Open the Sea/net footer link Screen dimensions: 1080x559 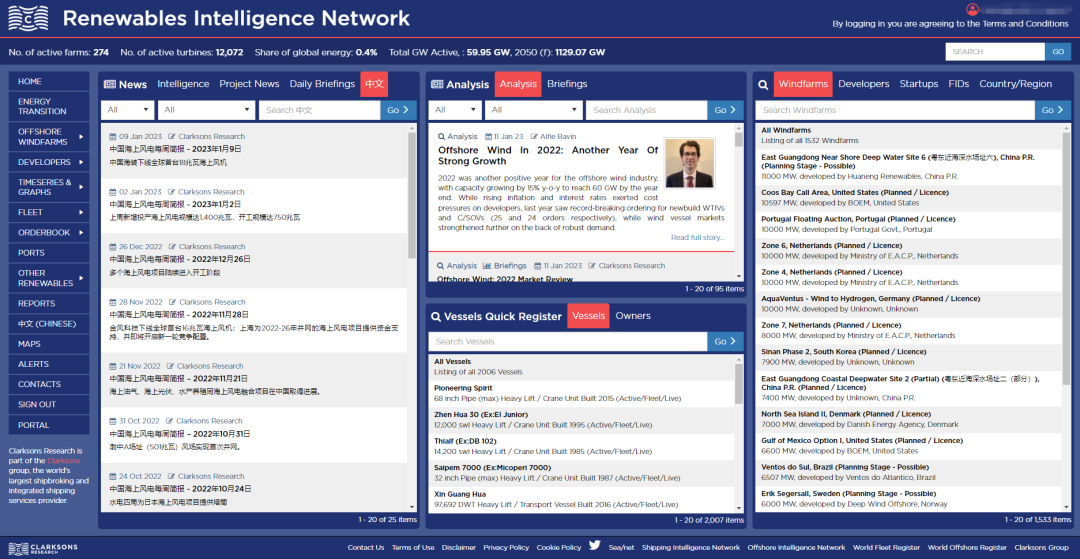tap(621, 548)
